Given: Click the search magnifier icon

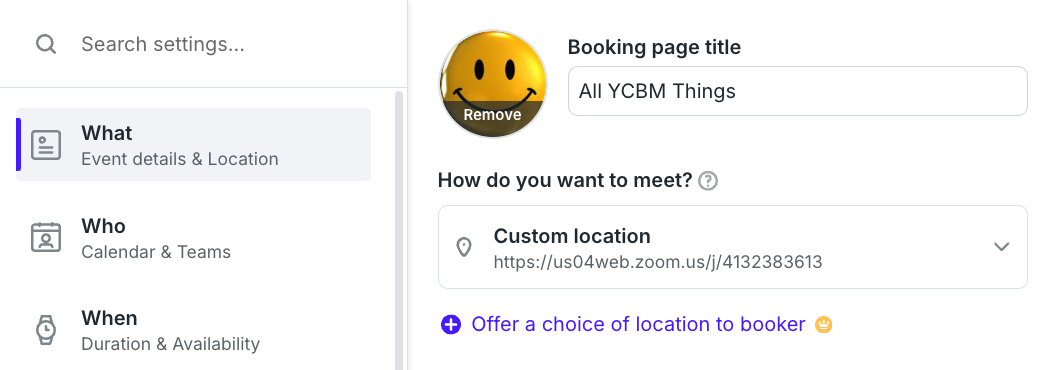Looking at the screenshot, I should pyautogui.click(x=46, y=44).
